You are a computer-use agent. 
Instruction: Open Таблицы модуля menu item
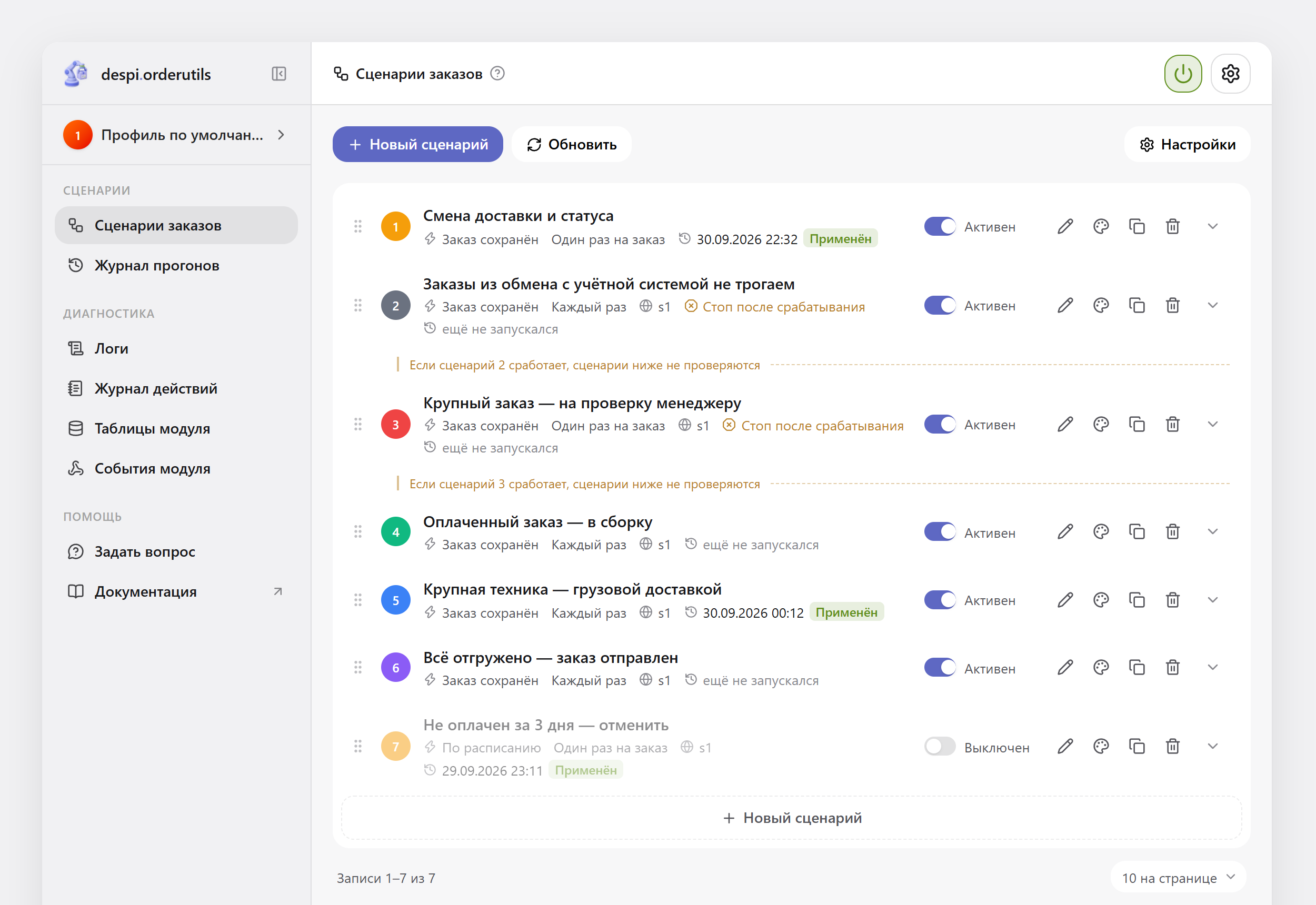pyautogui.click(x=176, y=428)
